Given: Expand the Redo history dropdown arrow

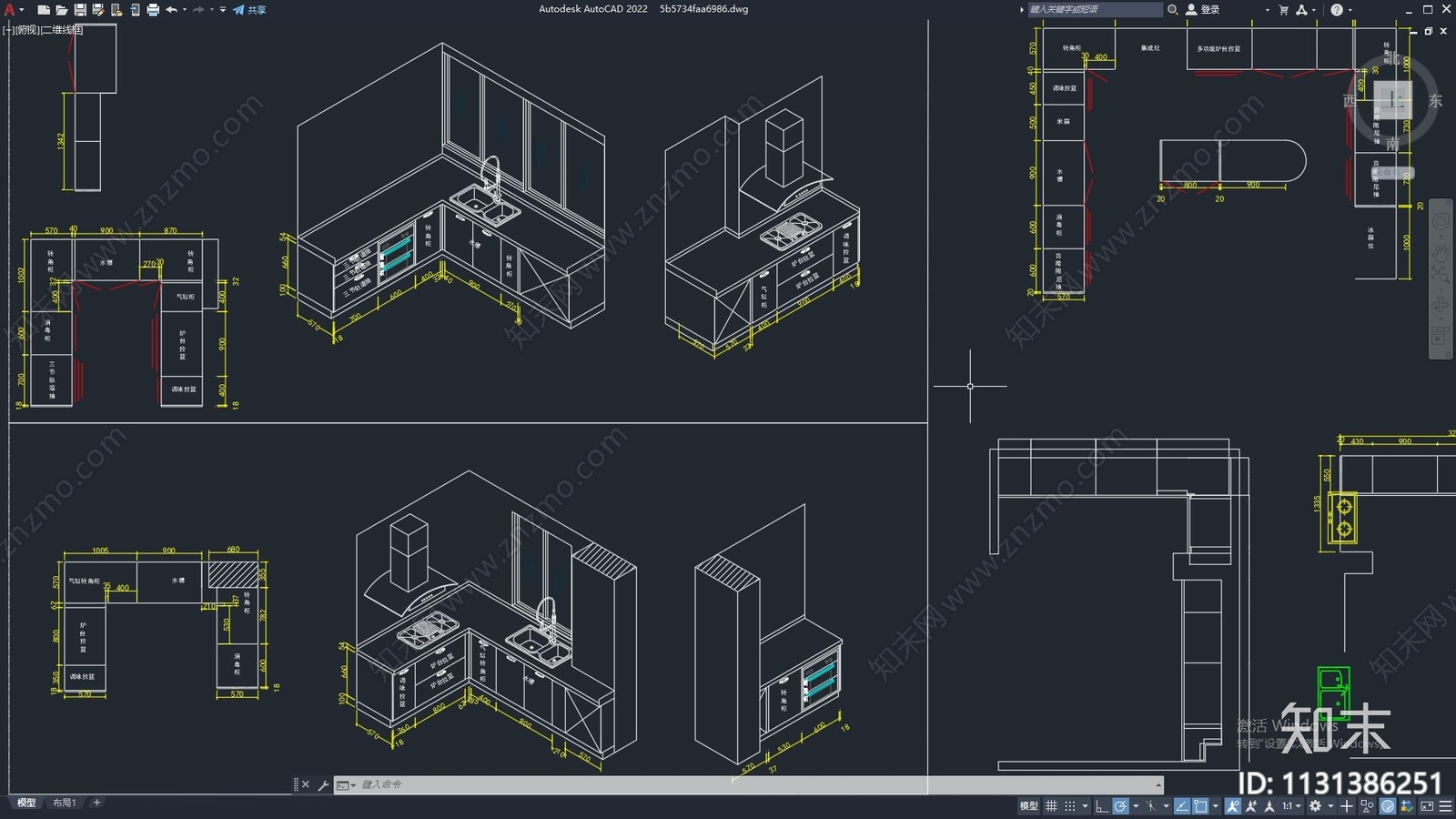Looking at the screenshot, I should 211,9.
